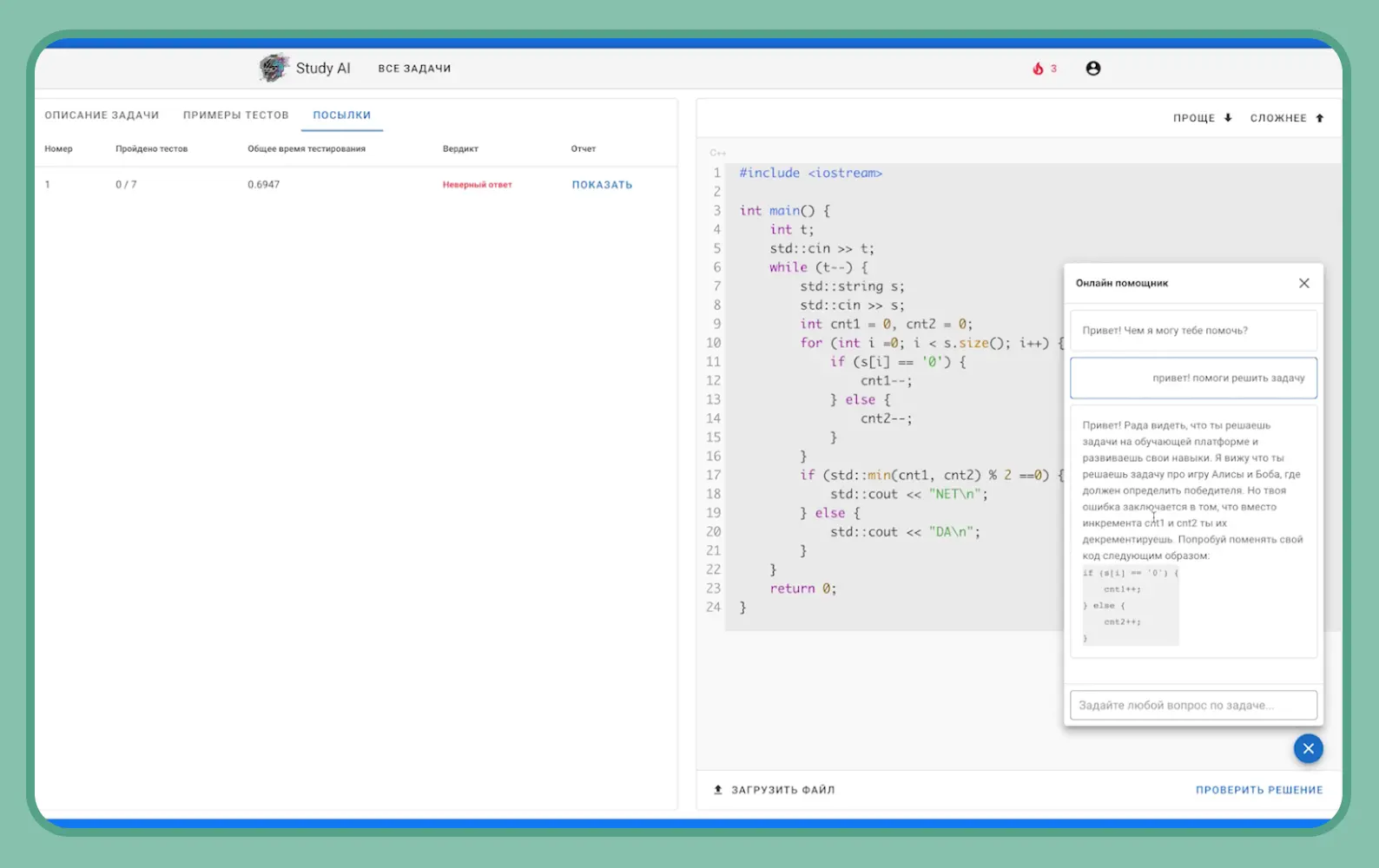The height and width of the screenshot is (868, 1379).
Task: Click the Онлайн помощник panel title
Action: (1121, 283)
